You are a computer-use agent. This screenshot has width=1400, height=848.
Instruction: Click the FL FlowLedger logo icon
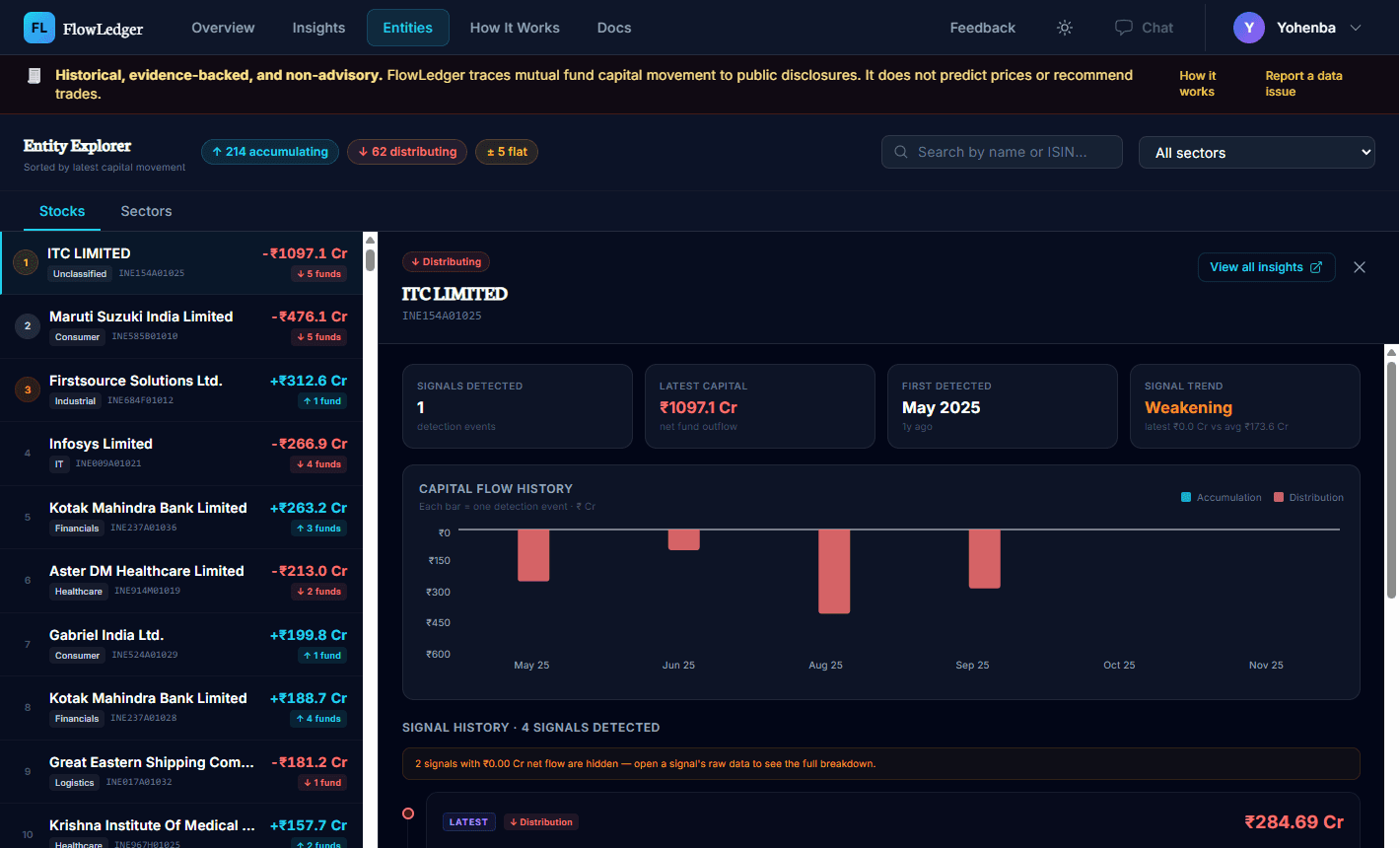point(39,28)
